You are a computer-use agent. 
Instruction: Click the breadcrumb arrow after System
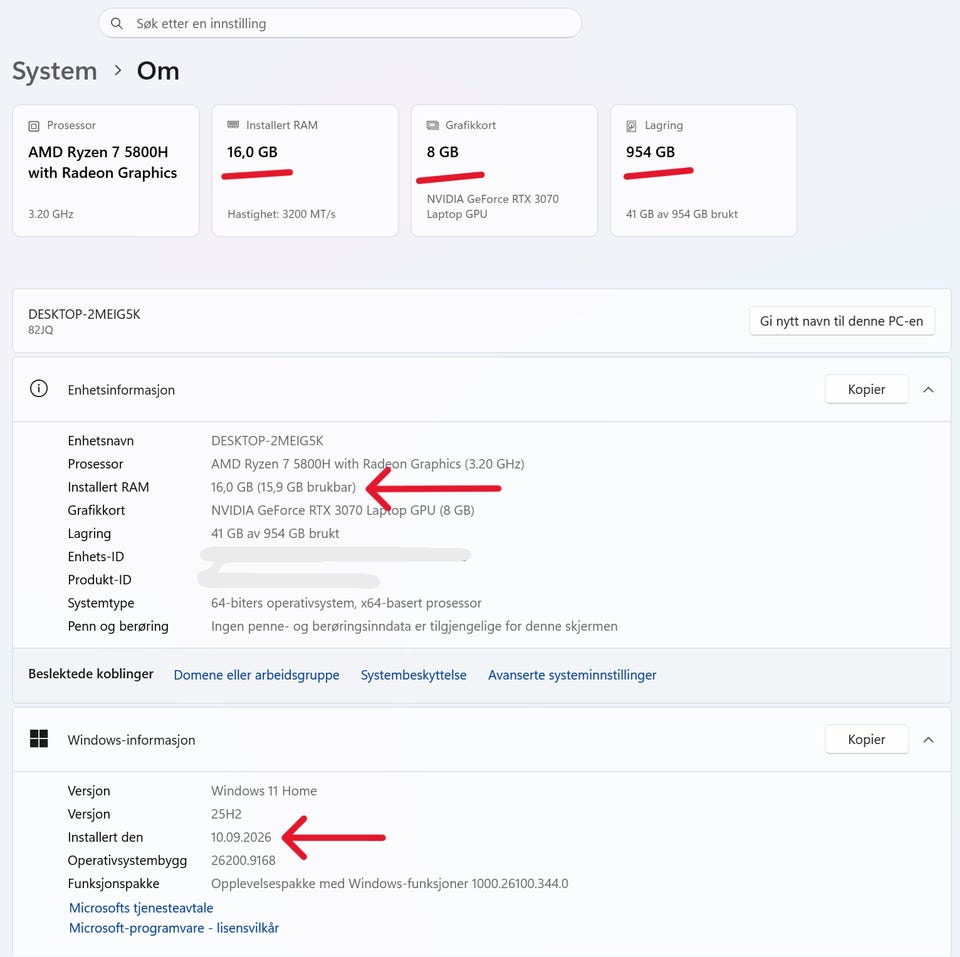pos(118,71)
